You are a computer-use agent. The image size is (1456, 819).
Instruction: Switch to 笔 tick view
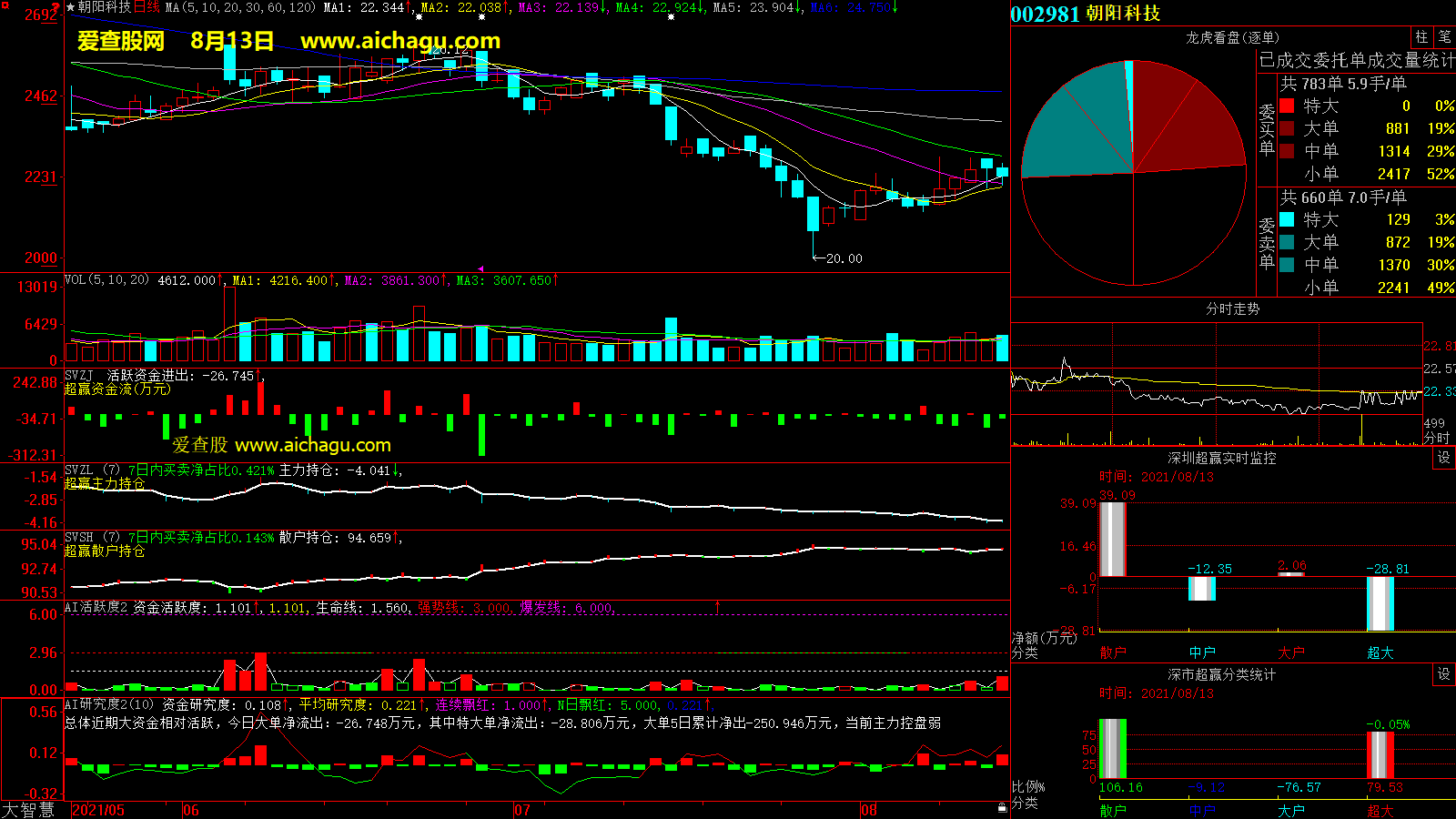[x=1445, y=37]
